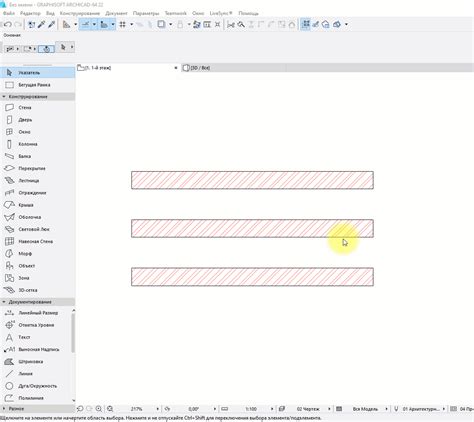
Task: Select the Морф (Morph) tool
Action: click(38, 253)
